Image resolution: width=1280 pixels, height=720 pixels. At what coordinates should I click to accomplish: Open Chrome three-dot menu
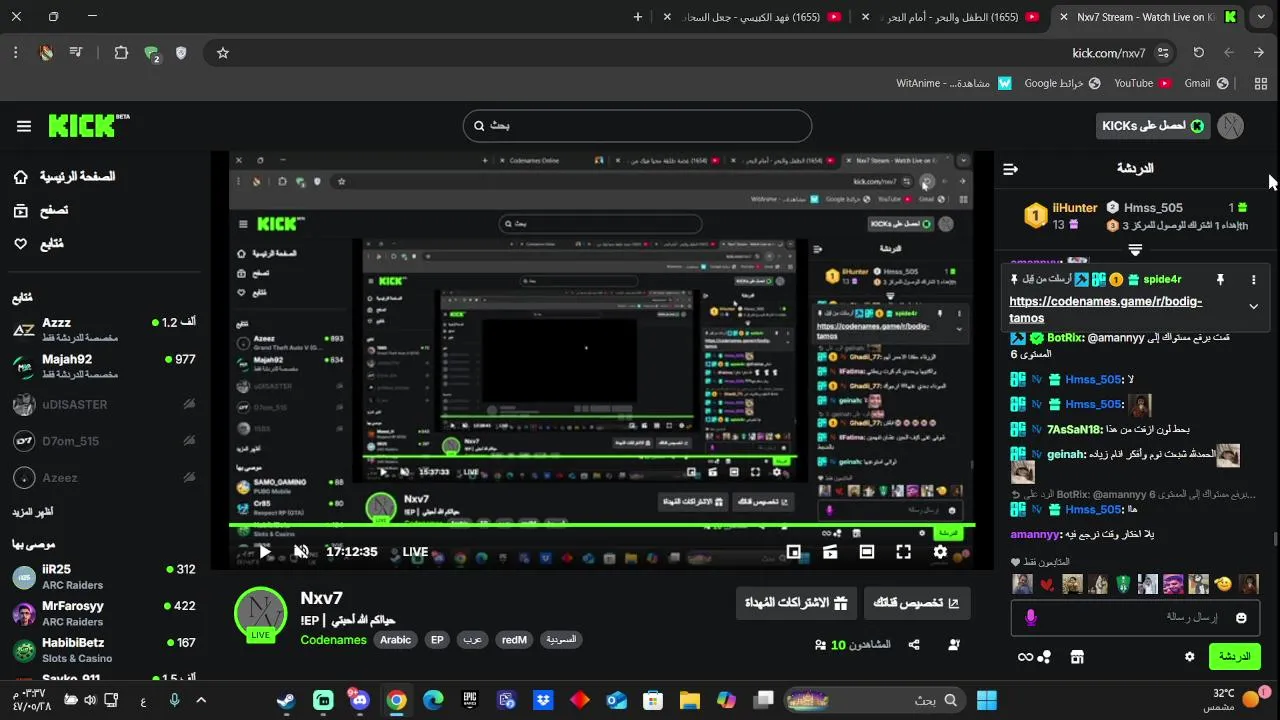tap(16, 53)
